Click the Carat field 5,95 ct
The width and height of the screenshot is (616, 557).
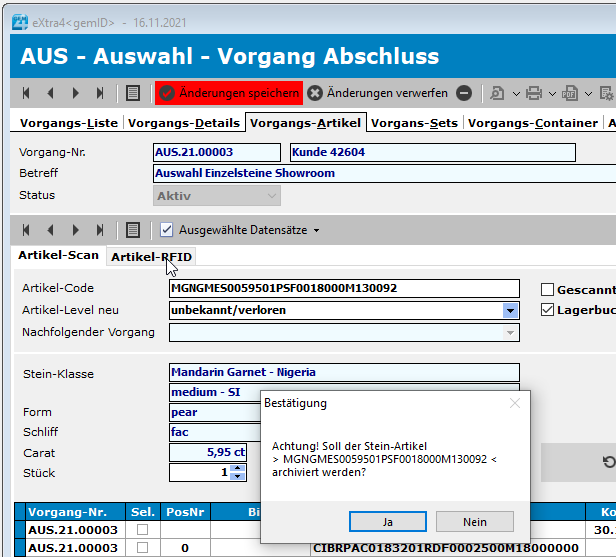208,453
